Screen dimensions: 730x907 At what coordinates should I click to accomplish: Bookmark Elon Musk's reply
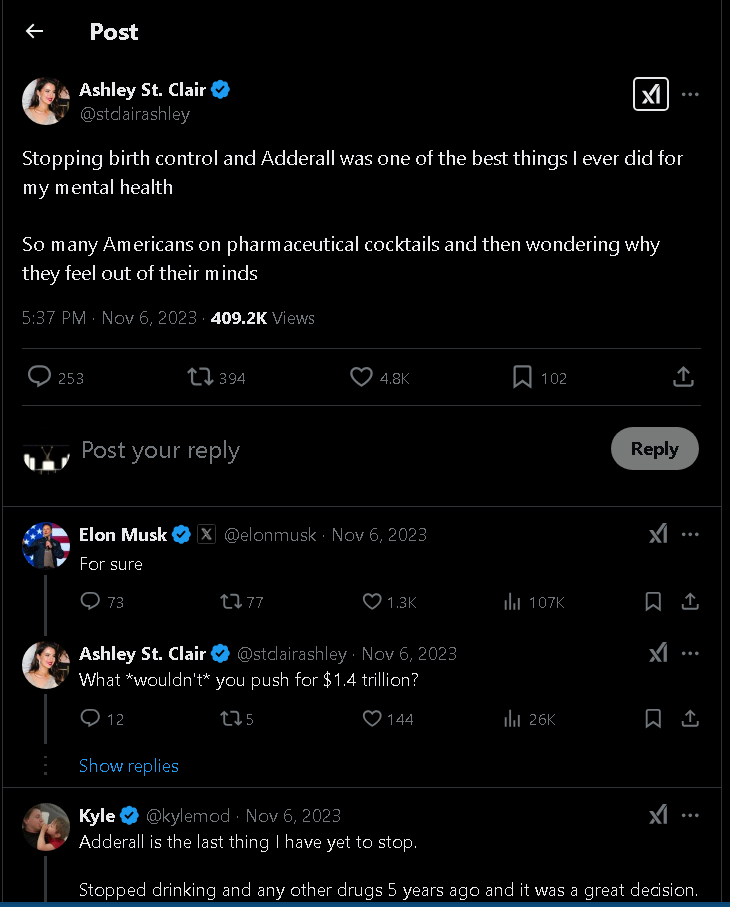(x=653, y=602)
